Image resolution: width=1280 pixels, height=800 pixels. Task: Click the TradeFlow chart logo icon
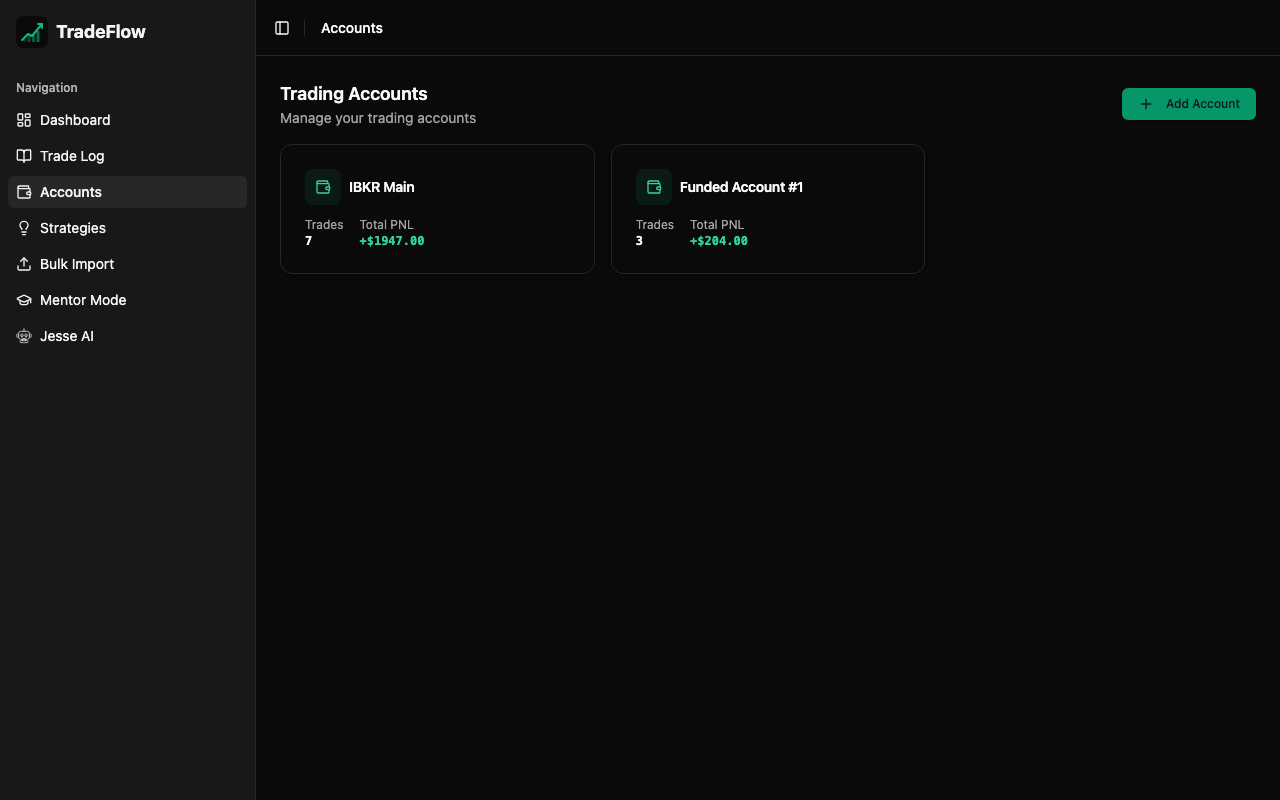click(32, 32)
